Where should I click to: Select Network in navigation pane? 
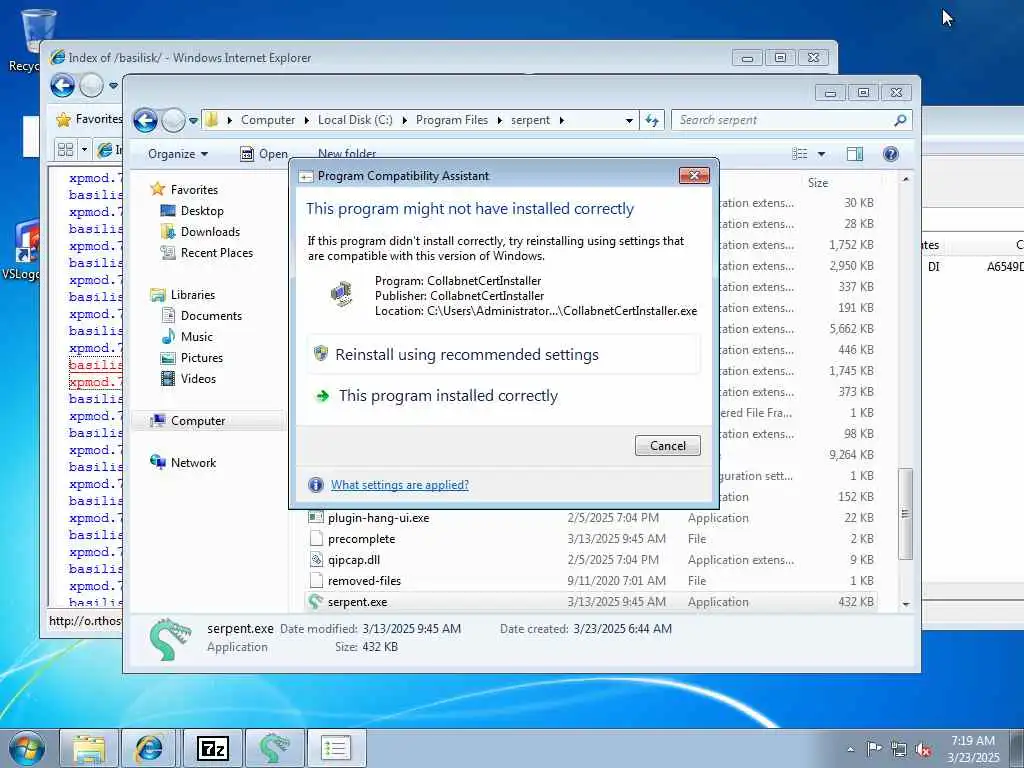point(183,462)
